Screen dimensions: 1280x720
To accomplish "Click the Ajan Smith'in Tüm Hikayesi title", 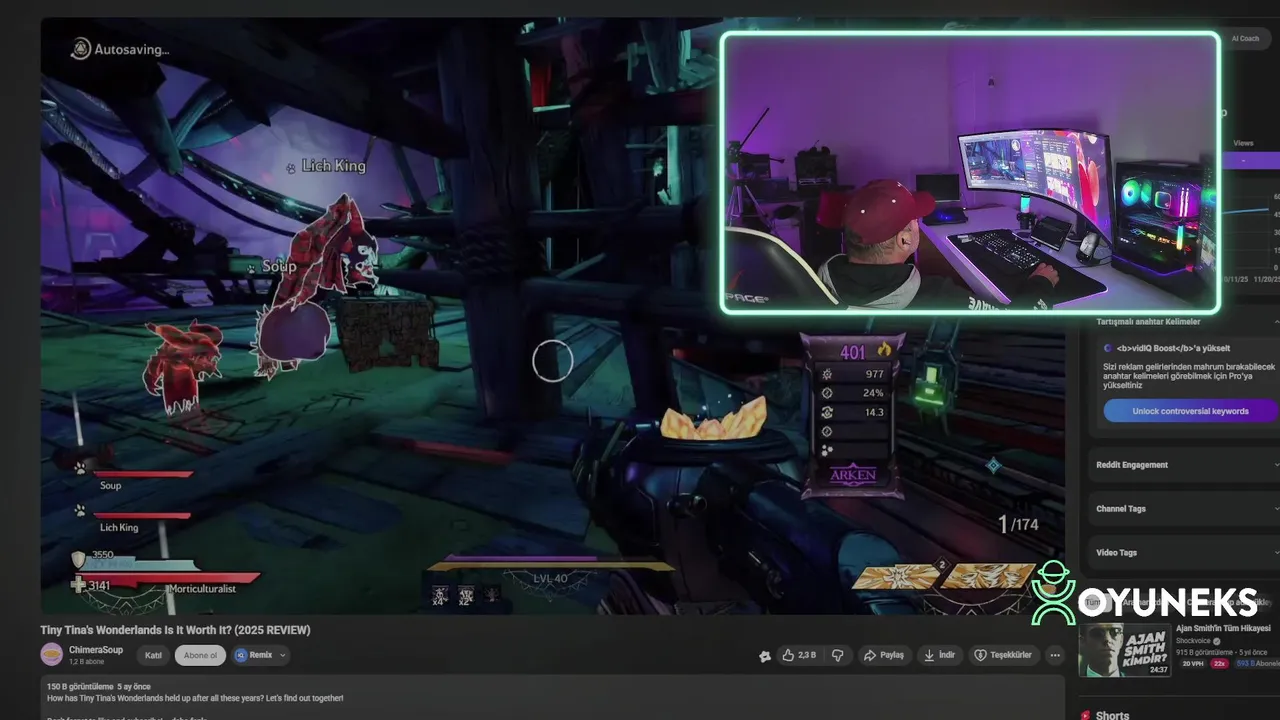I will click(1223, 628).
